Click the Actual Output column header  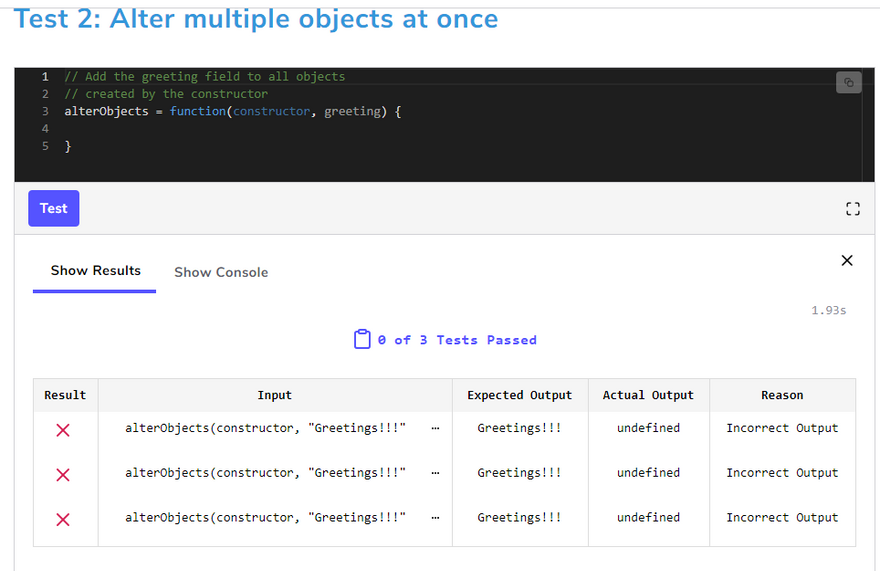click(x=648, y=395)
